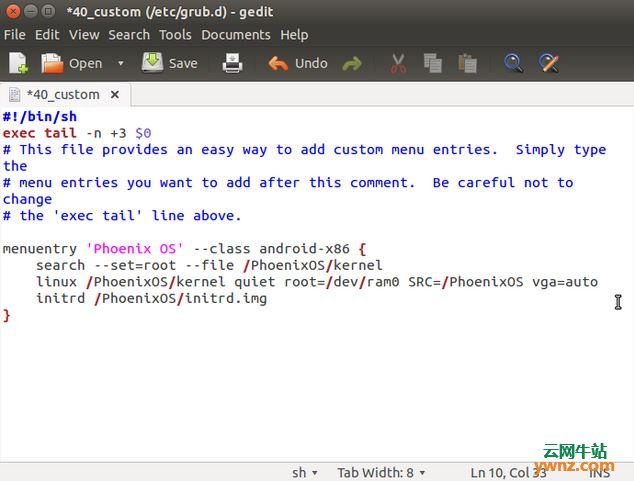Open the Search menu
Image resolution: width=634 pixels, height=481 pixels.
(129, 35)
